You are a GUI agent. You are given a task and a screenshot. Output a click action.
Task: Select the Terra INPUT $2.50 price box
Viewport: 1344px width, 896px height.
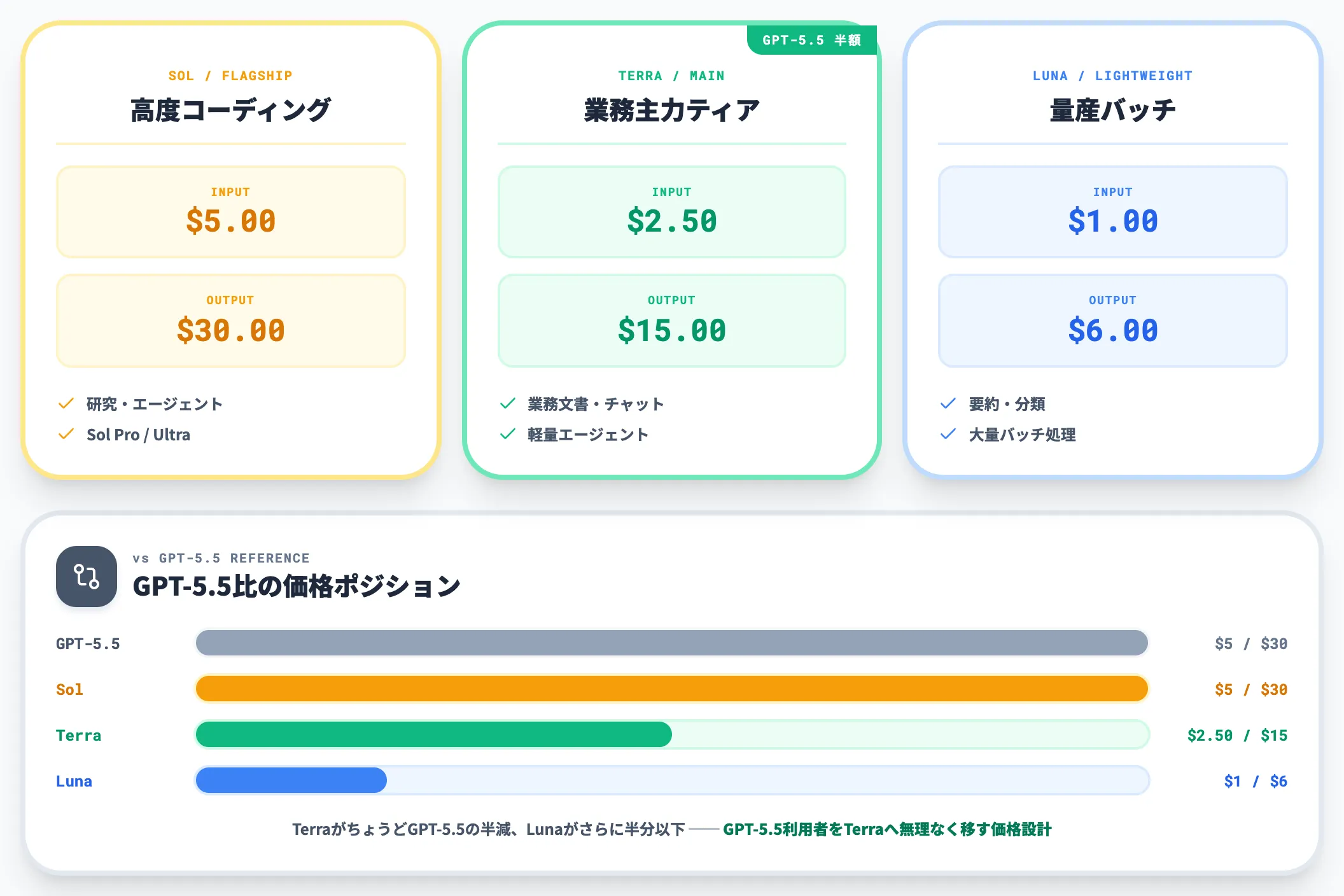[672, 212]
